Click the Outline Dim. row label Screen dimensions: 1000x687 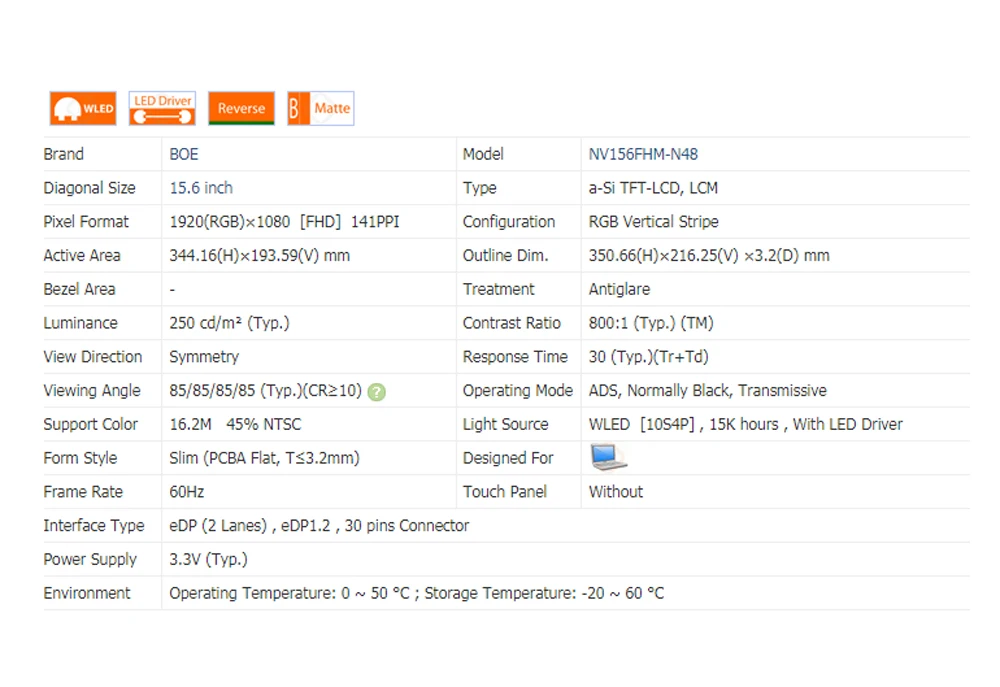(506, 256)
